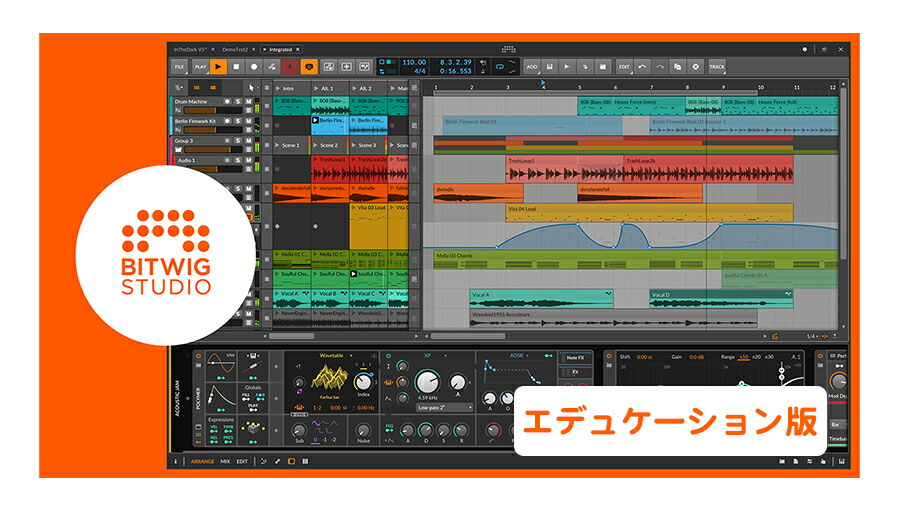This screenshot has height=511, width=900.
Task: Click the arranger horizontal scrollbar
Action: tap(468, 336)
